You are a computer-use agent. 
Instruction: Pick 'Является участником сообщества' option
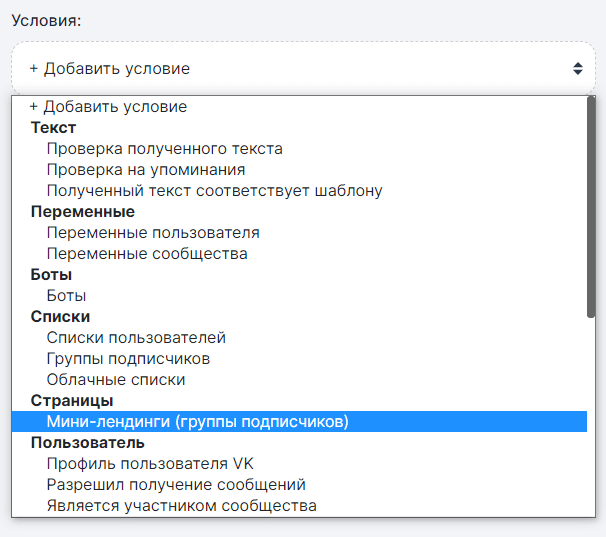coord(181,506)
